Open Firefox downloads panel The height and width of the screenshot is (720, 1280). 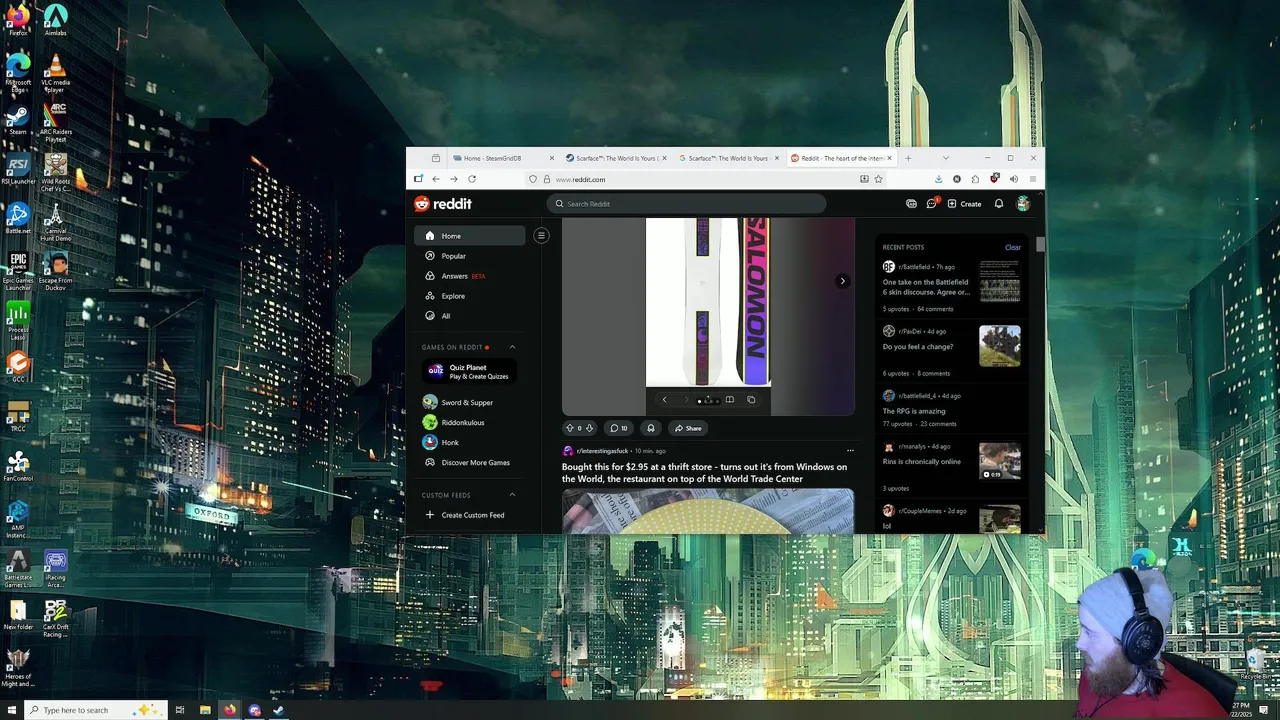click(x=938, y=179)
